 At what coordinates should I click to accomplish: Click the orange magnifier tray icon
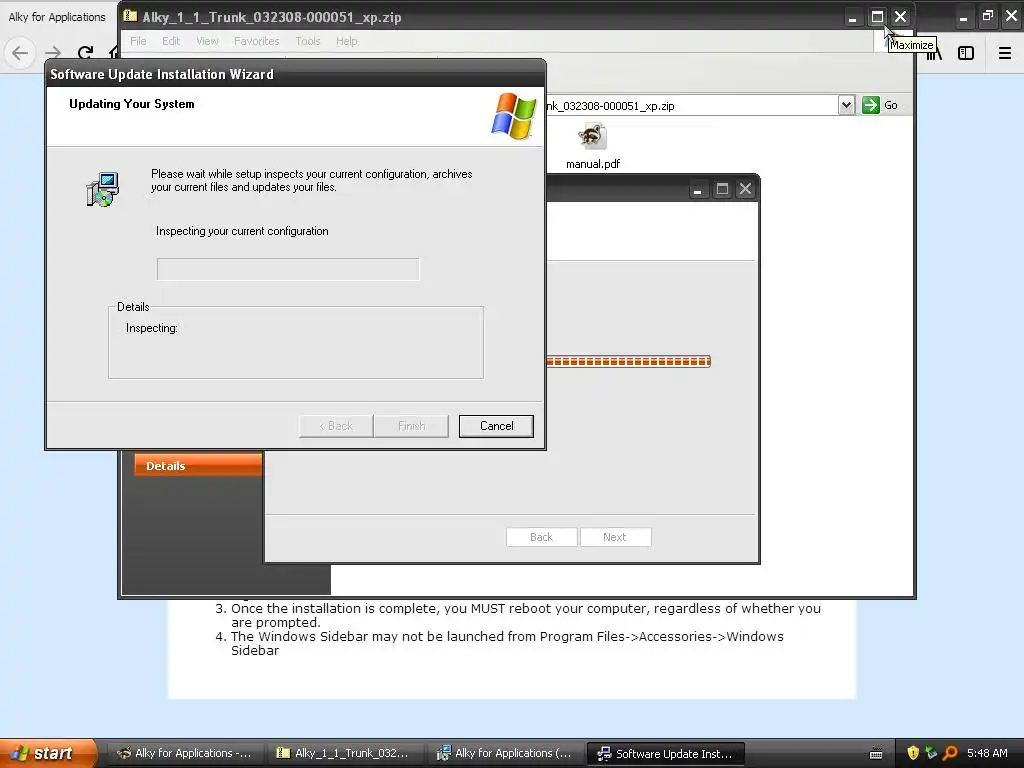click(950, 753)
